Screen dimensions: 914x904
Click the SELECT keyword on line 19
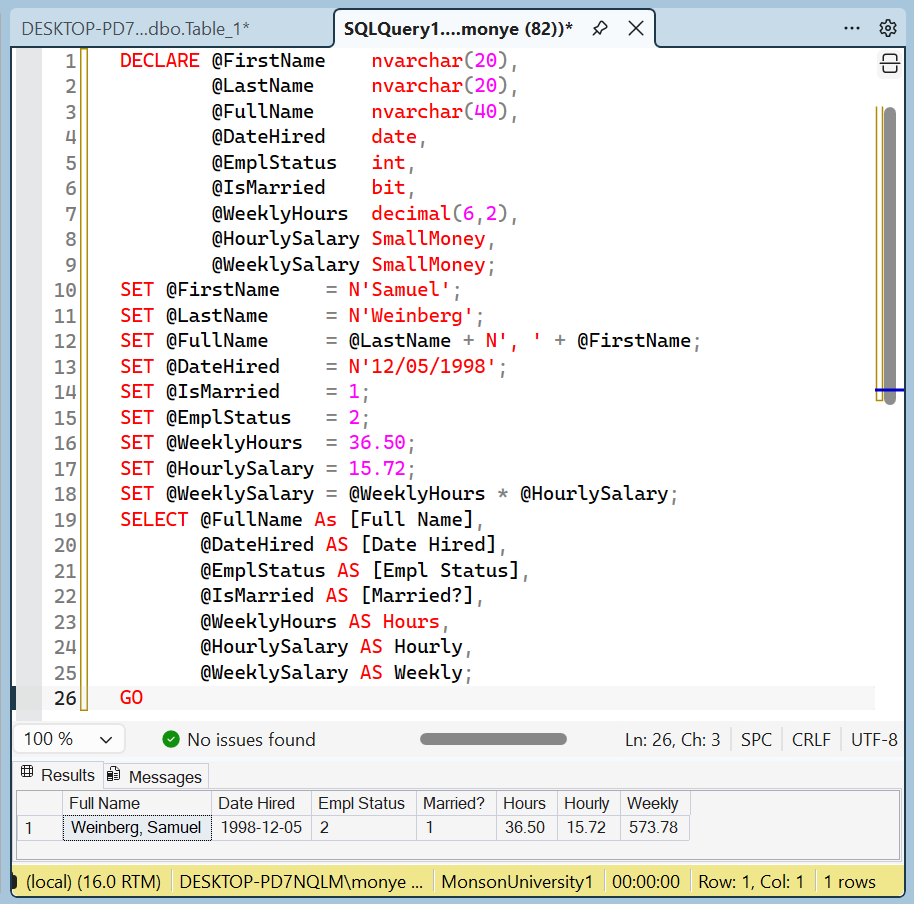click(154, 519)
